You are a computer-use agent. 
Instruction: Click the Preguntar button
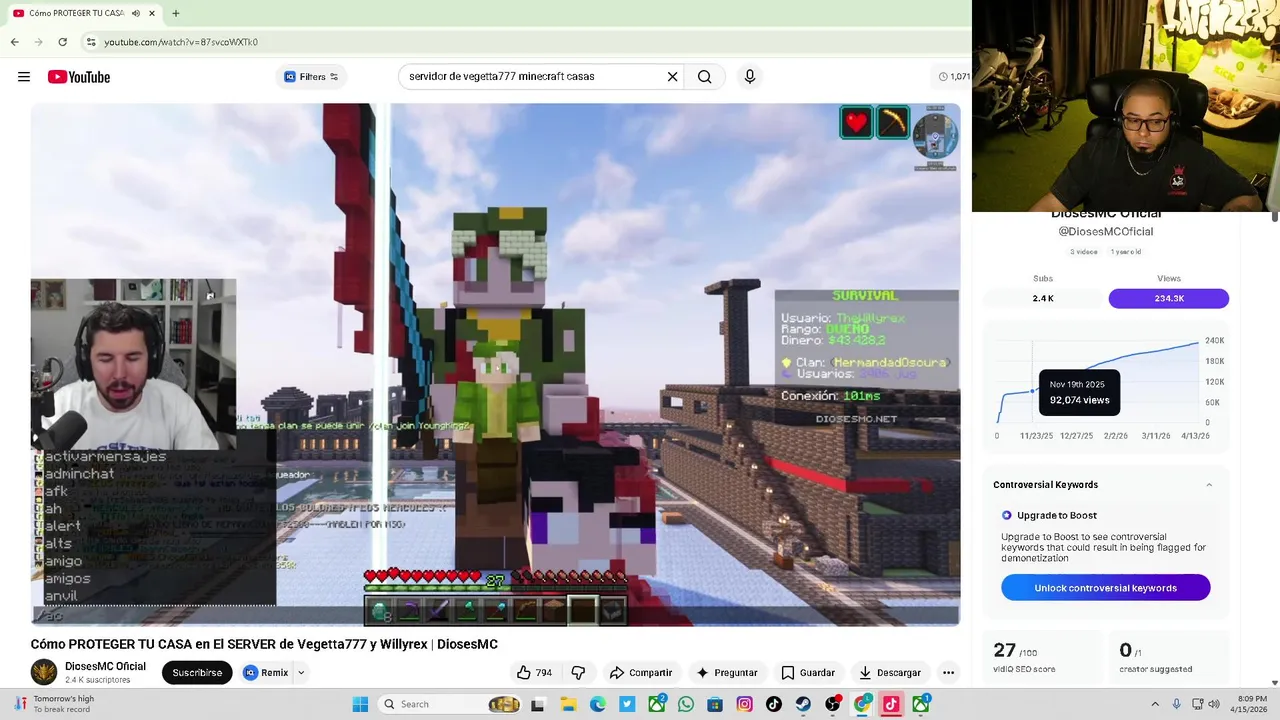coord(727,673)
